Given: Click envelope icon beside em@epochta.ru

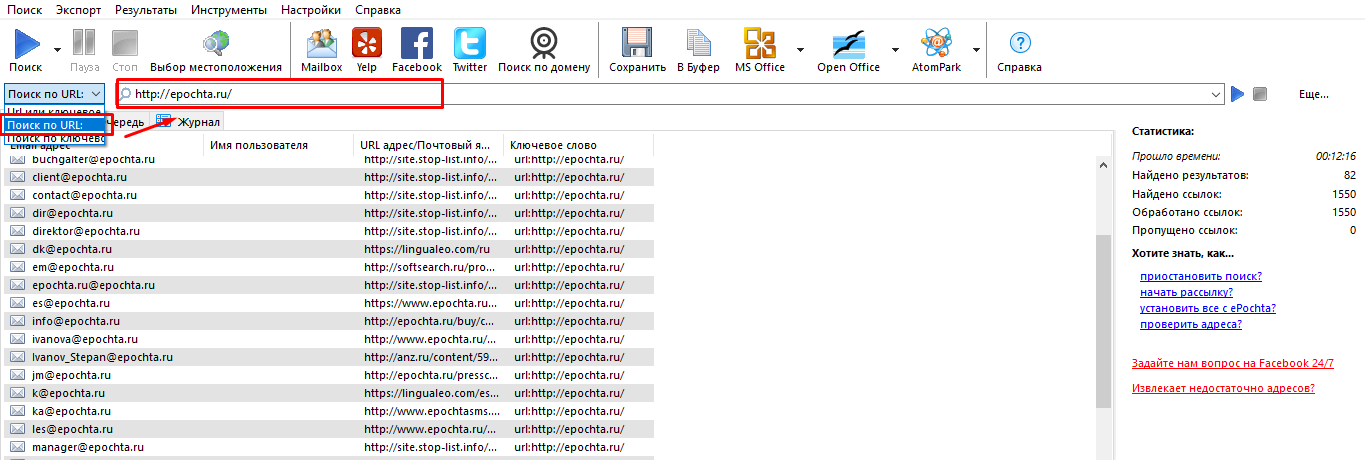Looking at the screenshot, I should [17, 267].
